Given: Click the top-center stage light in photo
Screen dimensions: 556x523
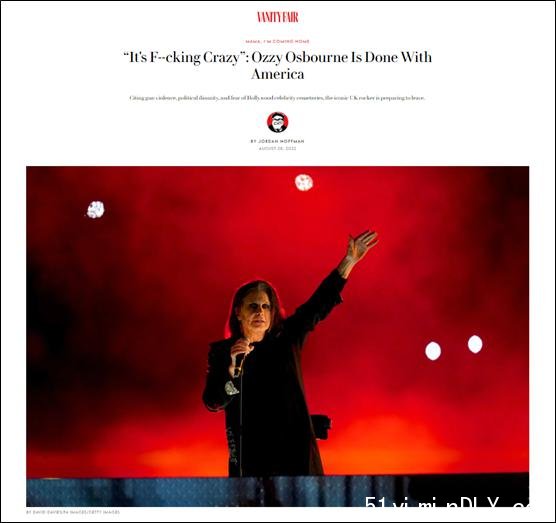Looking at the screenshot, I should point(304,182).
